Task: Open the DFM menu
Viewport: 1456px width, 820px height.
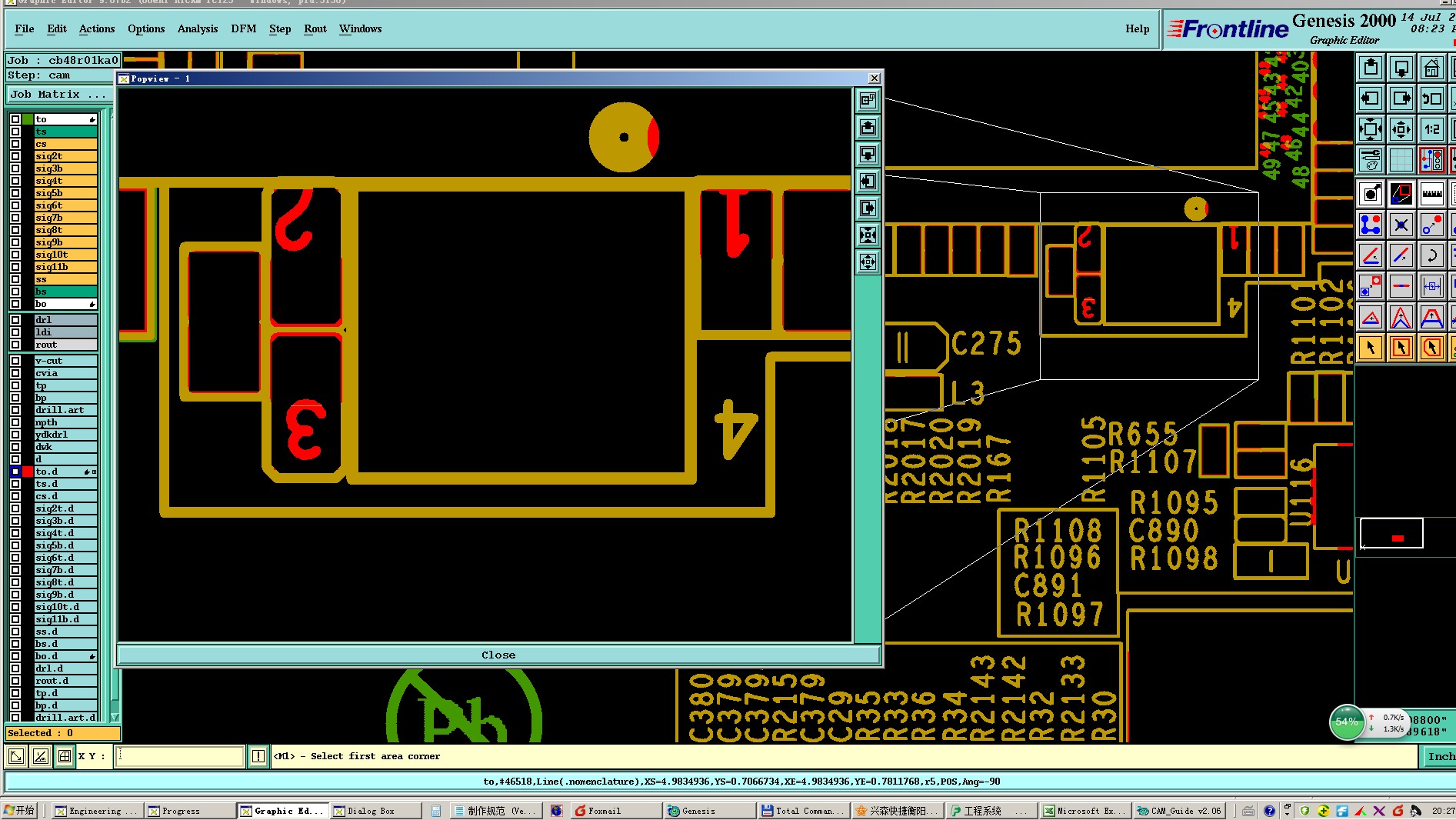Action: (244, 29)
